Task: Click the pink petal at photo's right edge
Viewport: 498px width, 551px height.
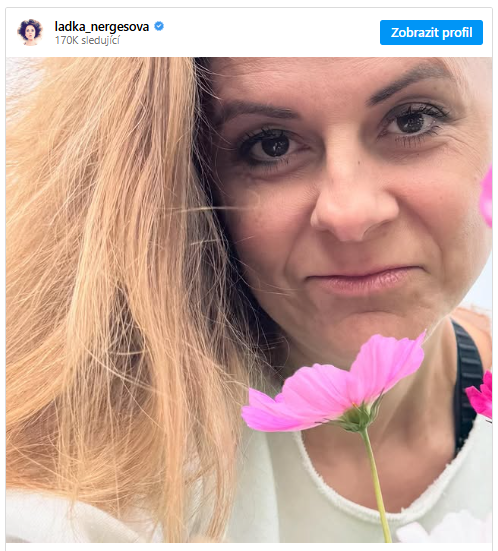Action: (x=486, y=197)
